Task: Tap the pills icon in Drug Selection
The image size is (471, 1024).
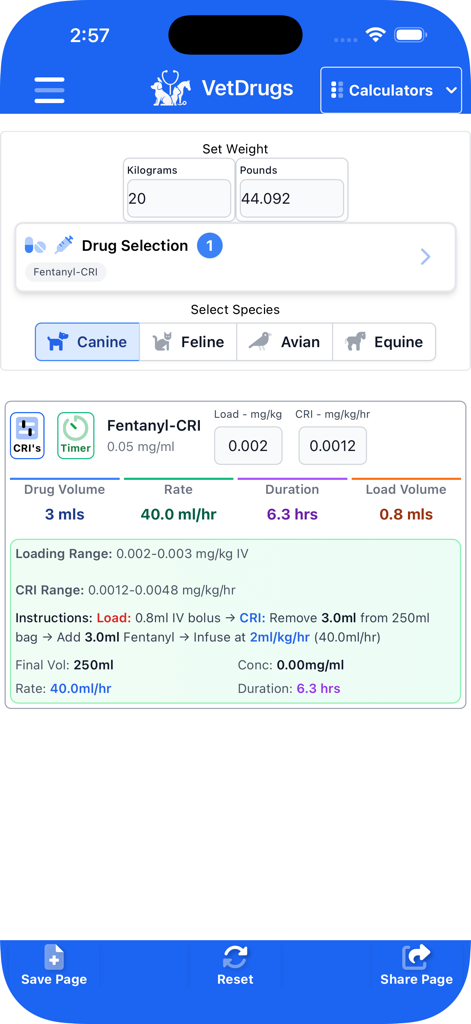Action: pos(36,246)
